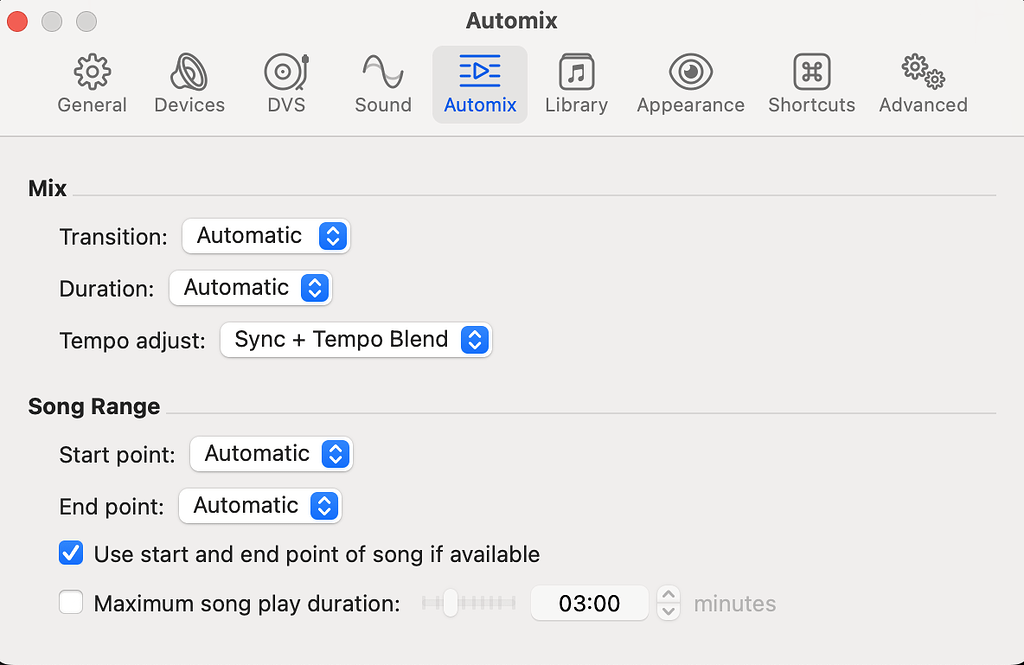
Task: Open the General preferences pane
Action: tap(92, 82)
